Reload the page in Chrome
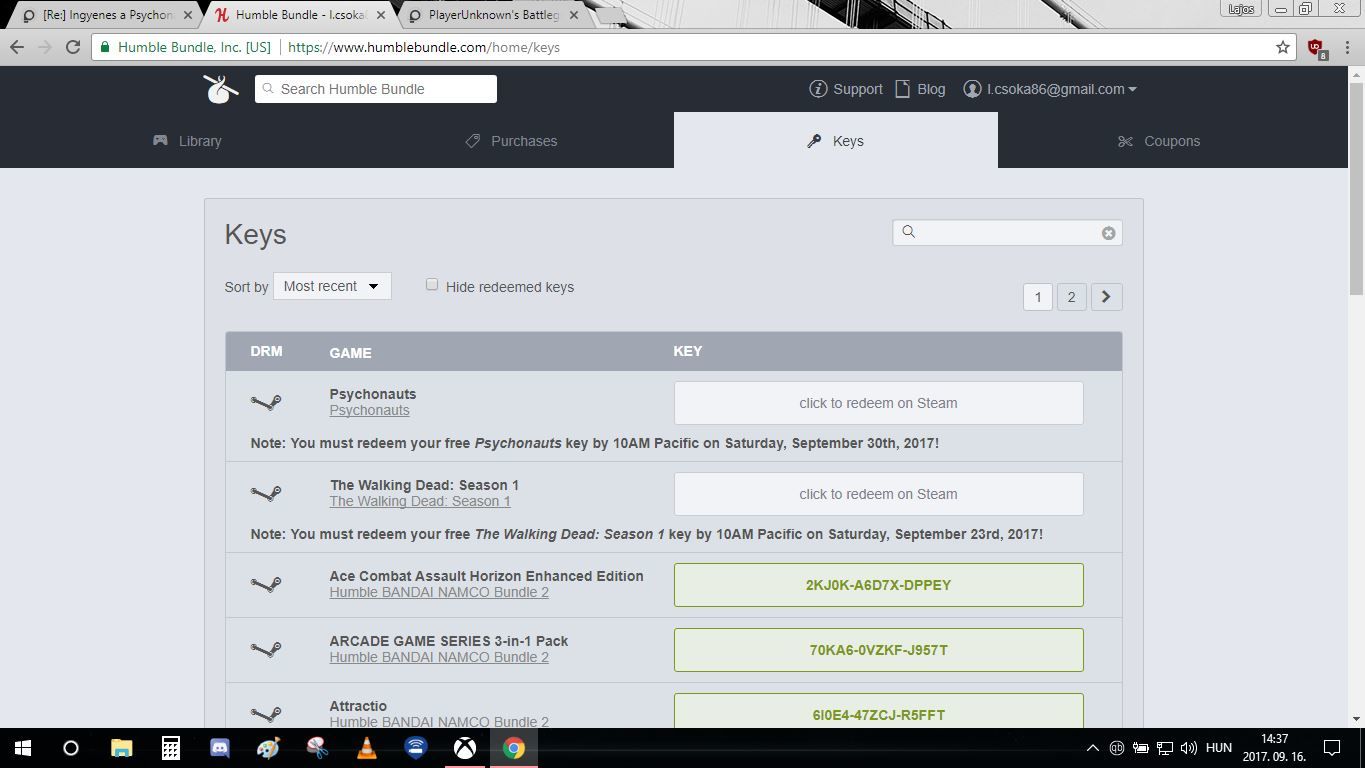This screenshot has height=768, width=1365. click(72, 47)
